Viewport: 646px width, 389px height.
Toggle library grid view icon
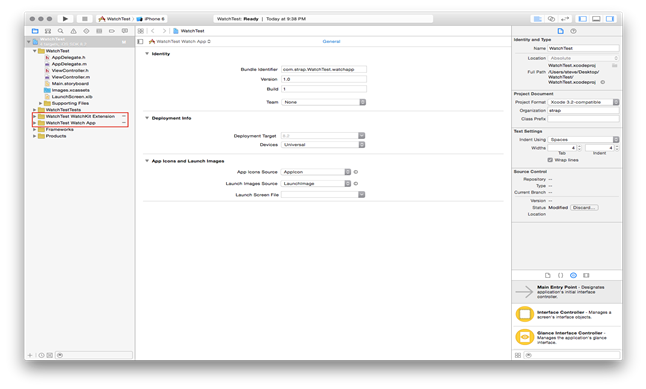tap(518, 355)
